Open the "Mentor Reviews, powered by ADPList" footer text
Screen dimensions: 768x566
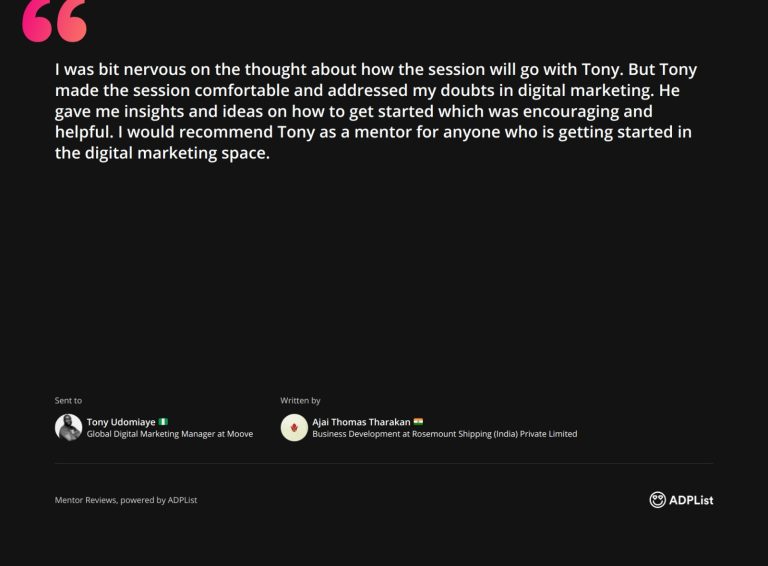[126, 500]
